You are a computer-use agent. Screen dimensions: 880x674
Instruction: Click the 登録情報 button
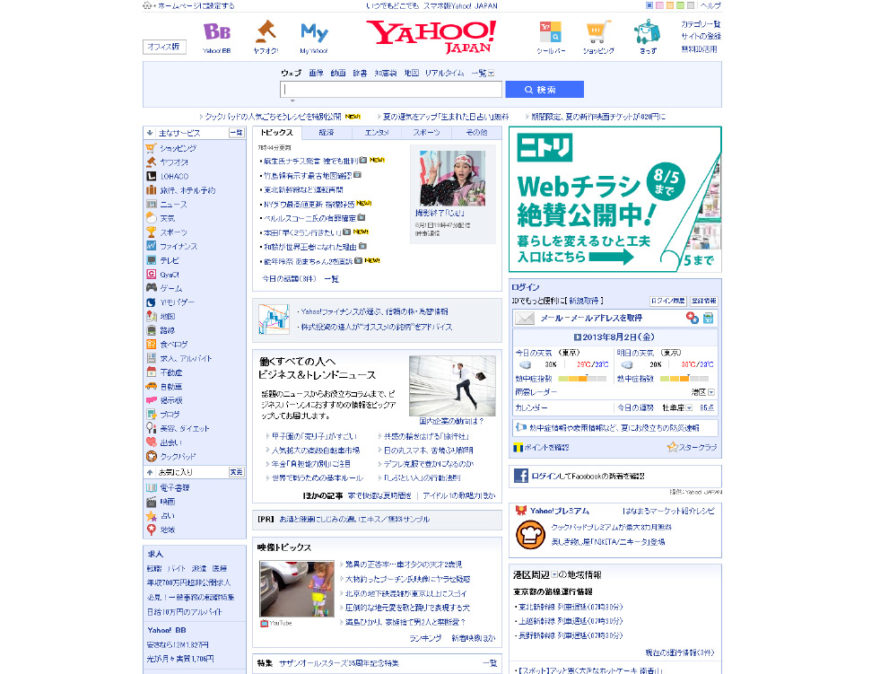[703, 301]
